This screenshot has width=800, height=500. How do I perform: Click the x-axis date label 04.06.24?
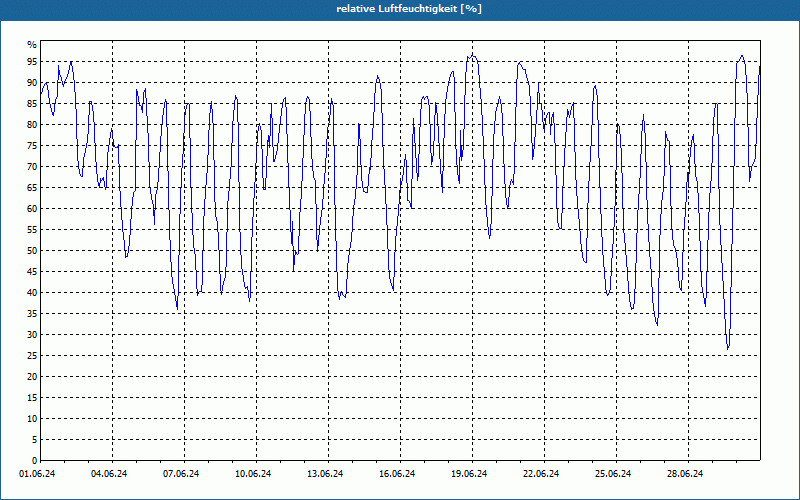(109, 474)
